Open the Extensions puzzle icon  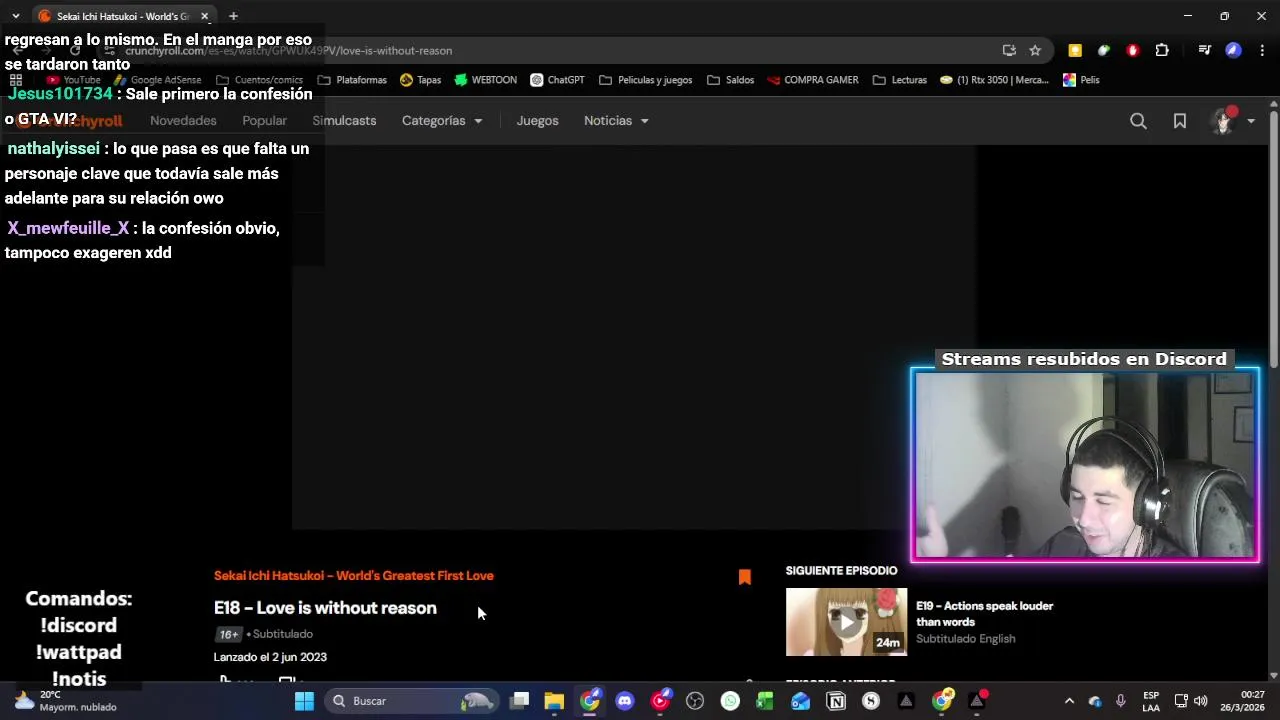tap(1162, 51)
